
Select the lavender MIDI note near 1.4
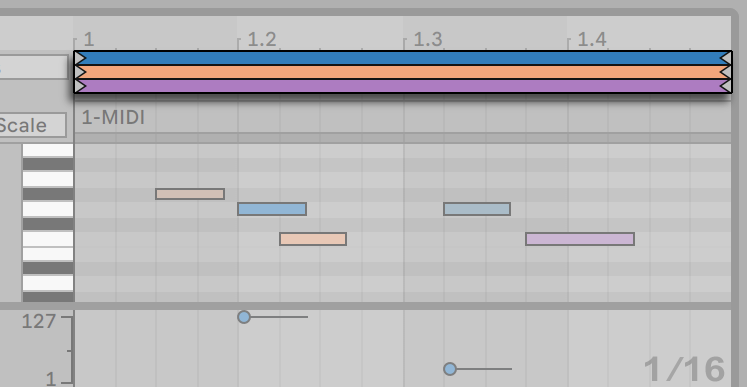(x=580, y=239)
